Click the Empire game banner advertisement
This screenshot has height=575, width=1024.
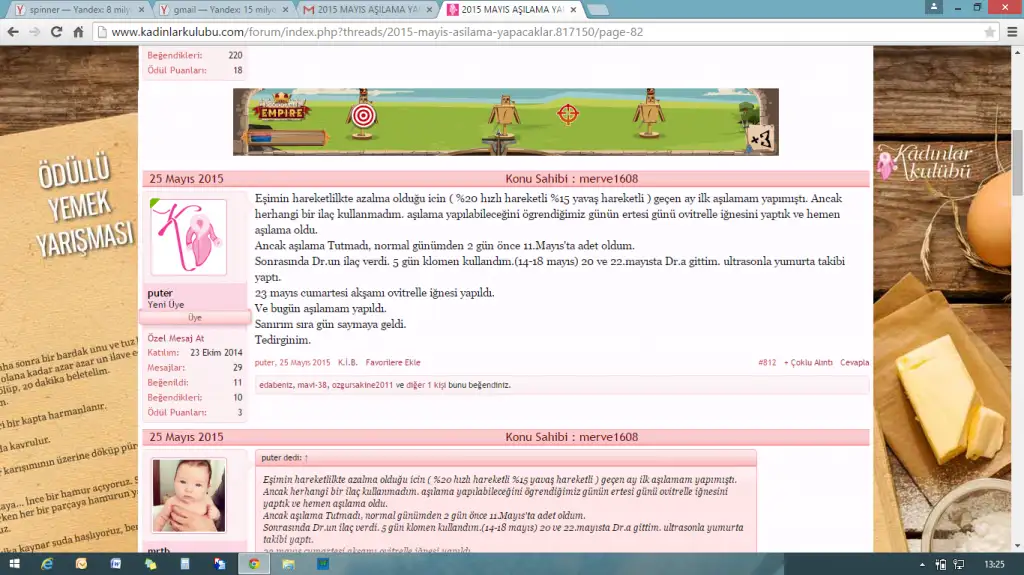click(x=505, y=122)
